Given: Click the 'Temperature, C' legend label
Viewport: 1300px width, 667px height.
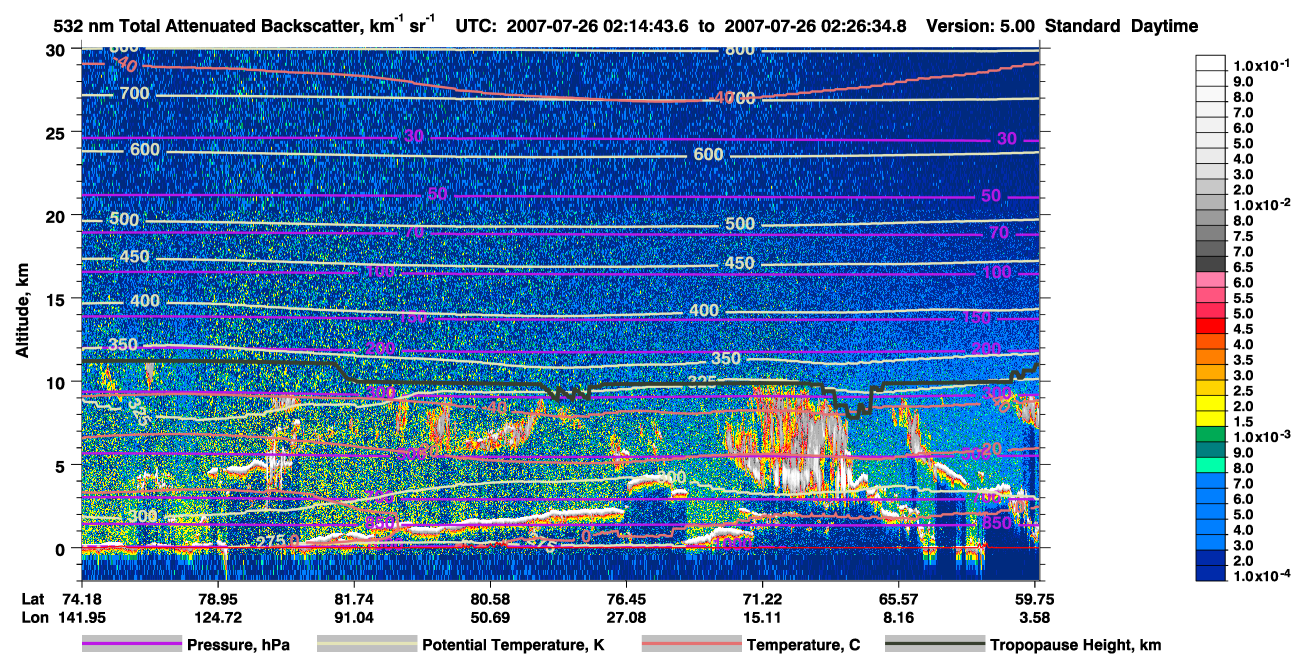Looking at the screenshot, I should 803,645.
